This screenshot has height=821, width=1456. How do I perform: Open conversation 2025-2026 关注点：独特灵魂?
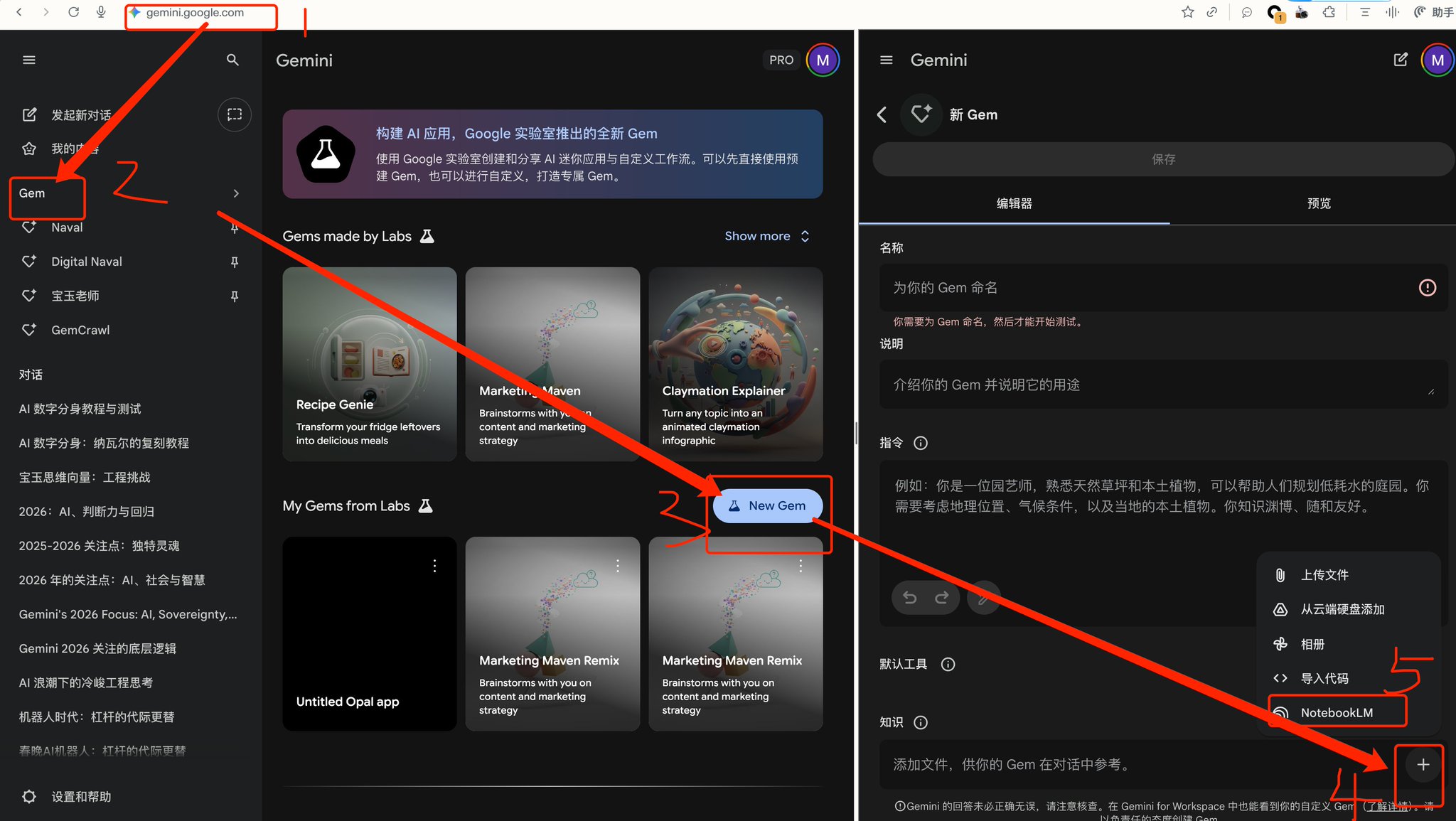tap(99, 546)
